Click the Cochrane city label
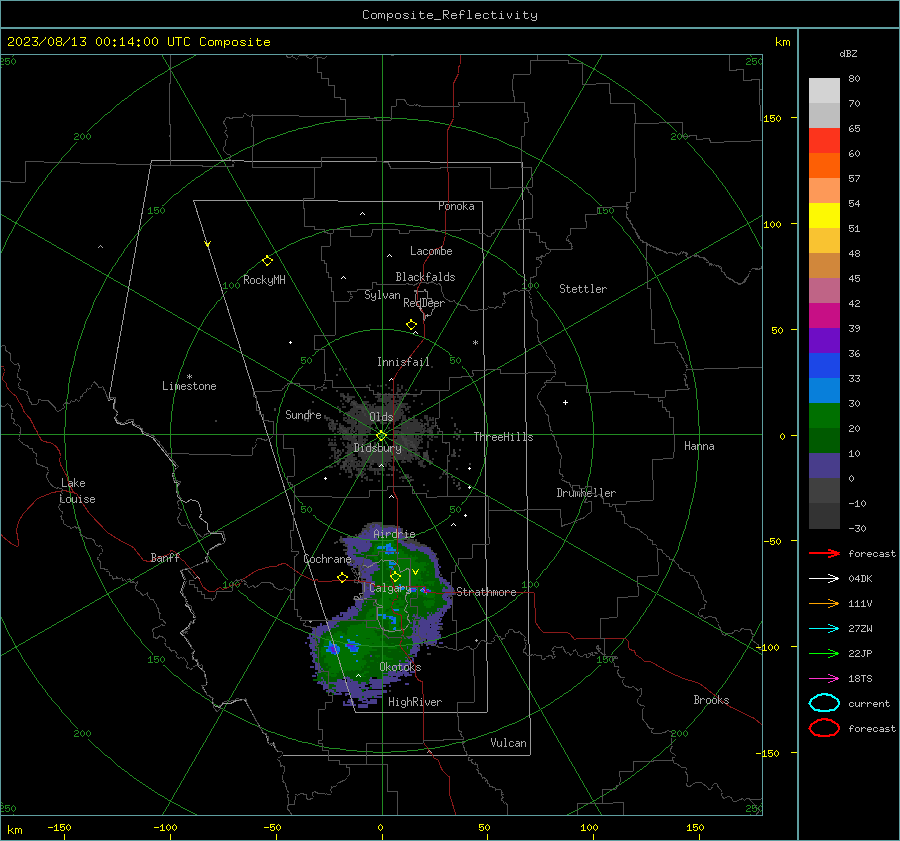The height and width of the screenshot is (841, 900). pos(327,559)
